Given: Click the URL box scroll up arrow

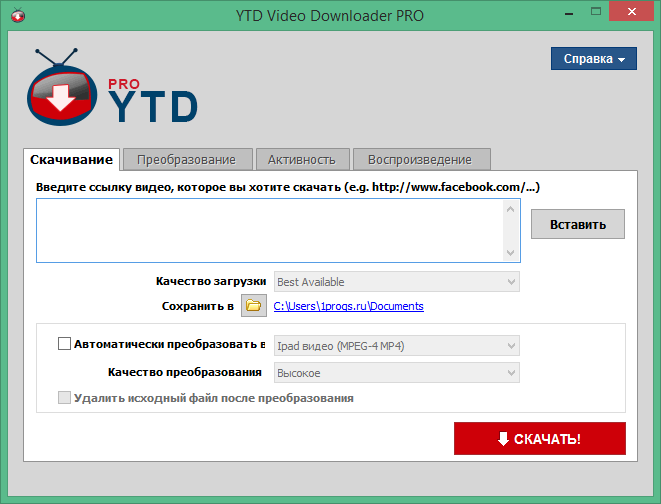Looking at the screenshot, I should click(511, 209).
